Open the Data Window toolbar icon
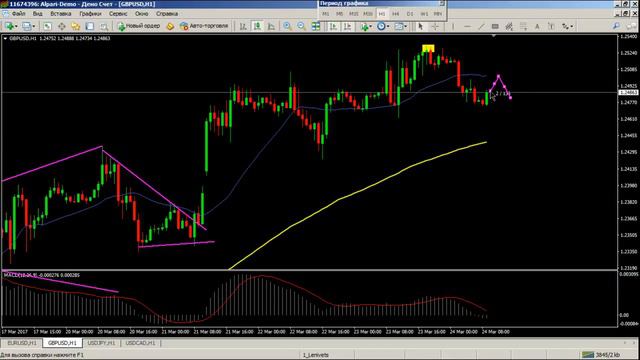This screenshot has width=640, height=360. [62, 26]
